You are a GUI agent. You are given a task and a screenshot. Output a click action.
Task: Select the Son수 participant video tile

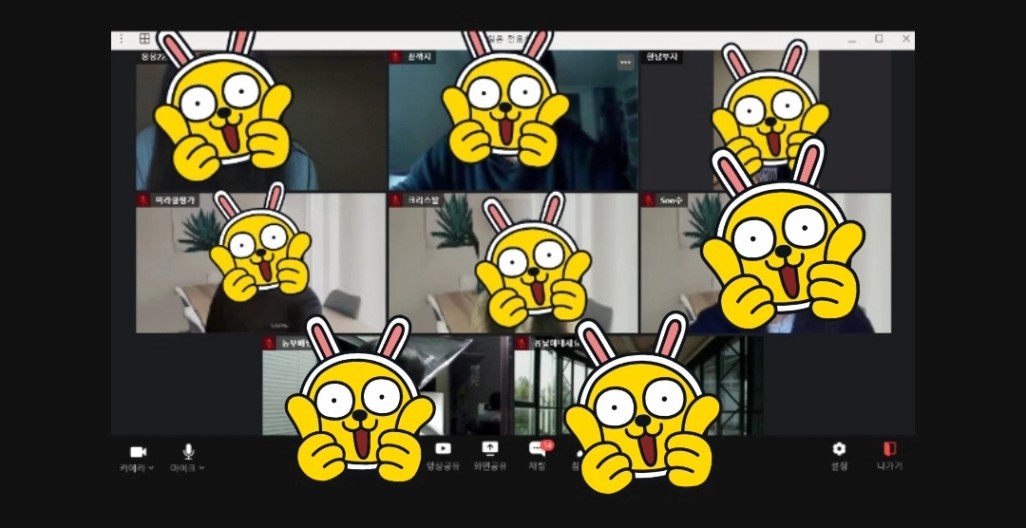[x=765, y=263]
